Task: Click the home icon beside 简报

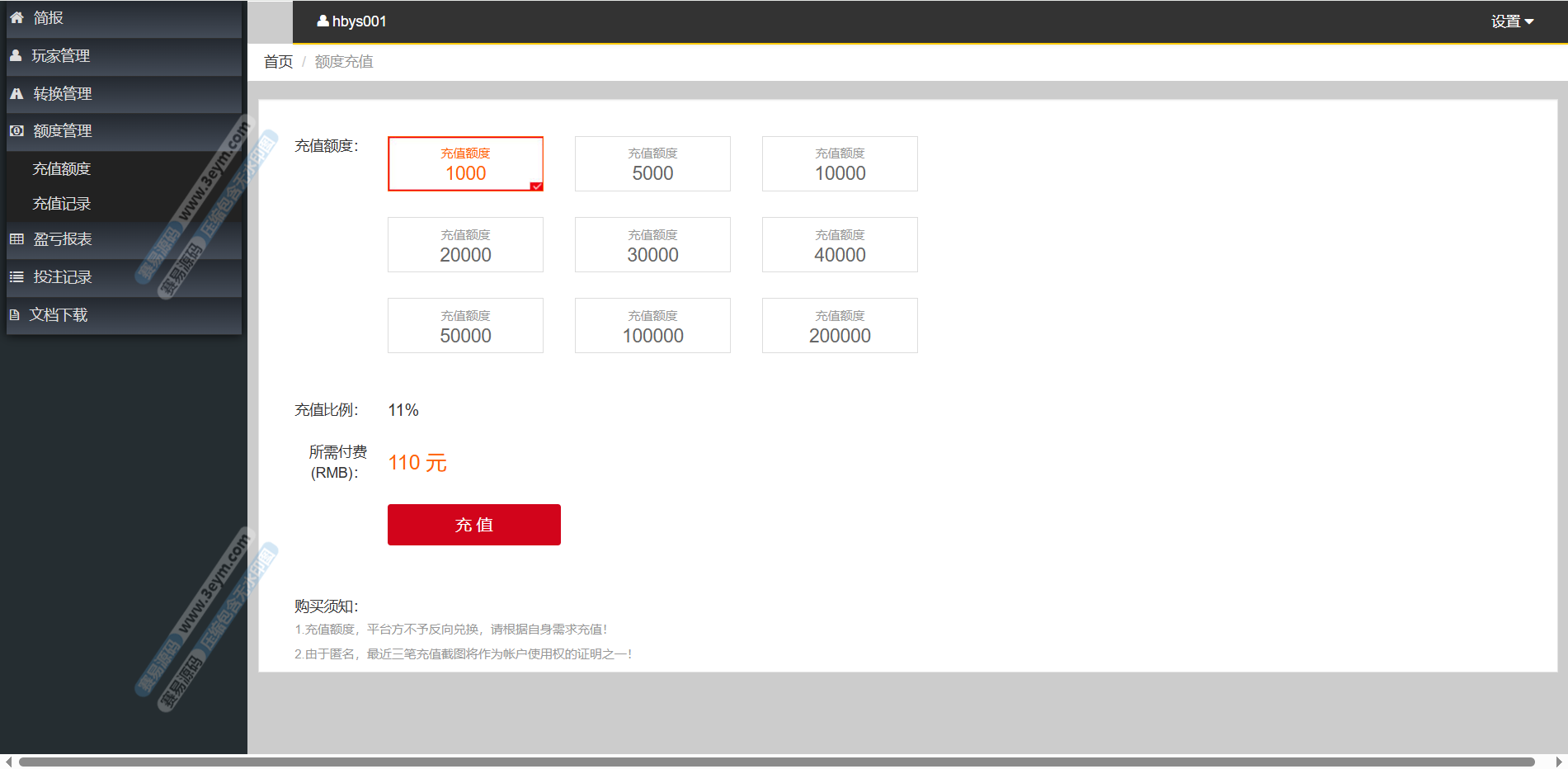Action: click(16, 17)
